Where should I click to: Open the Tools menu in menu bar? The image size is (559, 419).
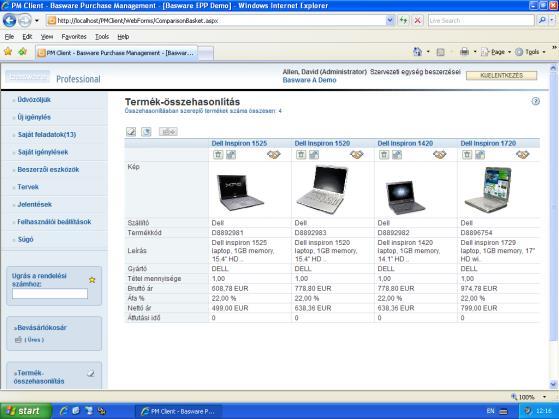102,37
